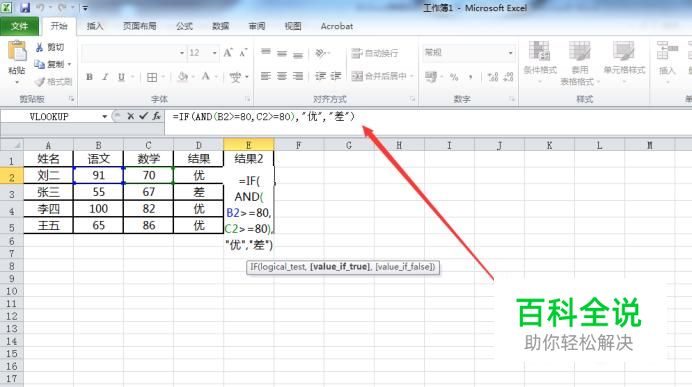This screenshot has height=387, width=692.
Task: Toggle Bold formatting
Action: [90, 77]
